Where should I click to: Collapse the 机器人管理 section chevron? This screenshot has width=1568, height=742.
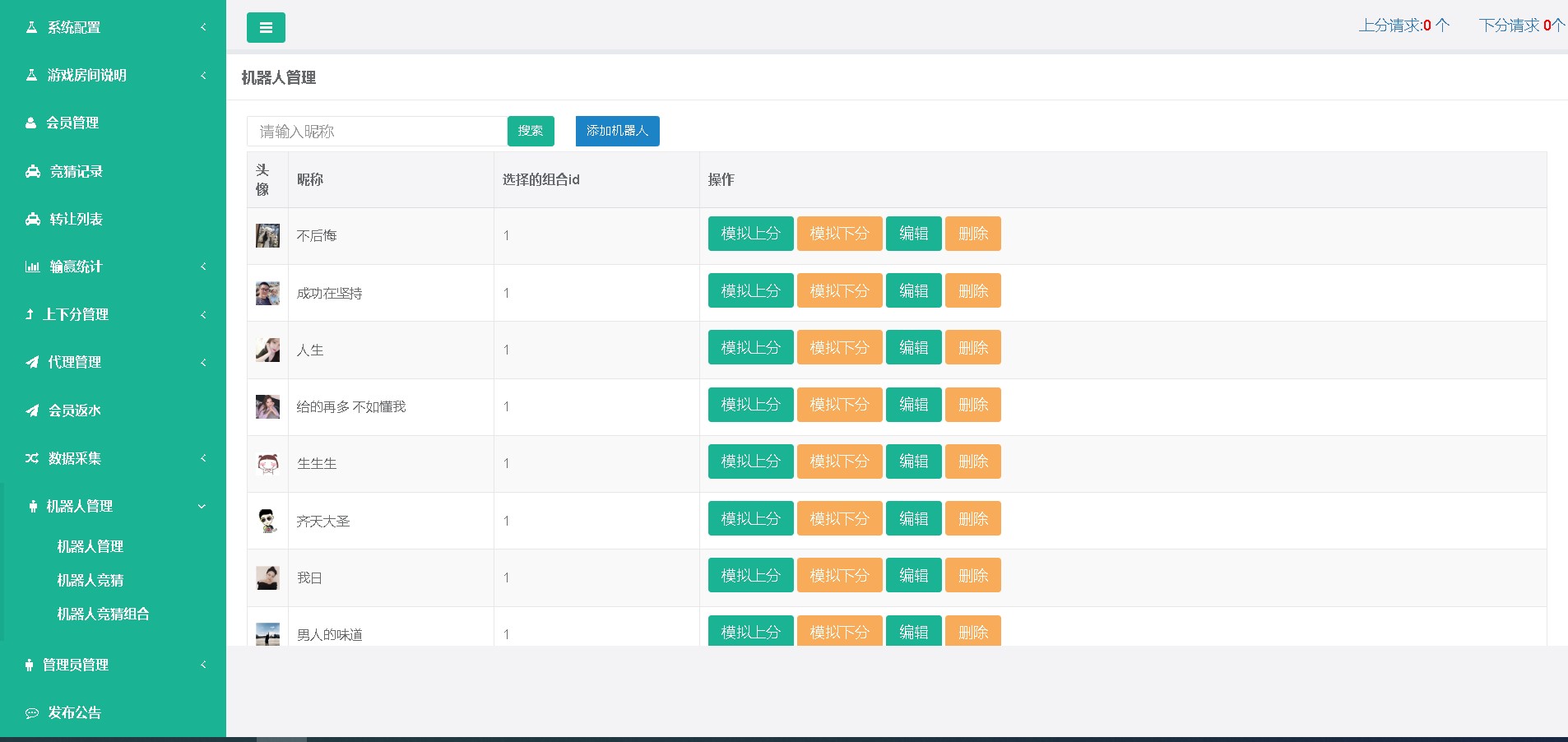(x=202, y=507)
